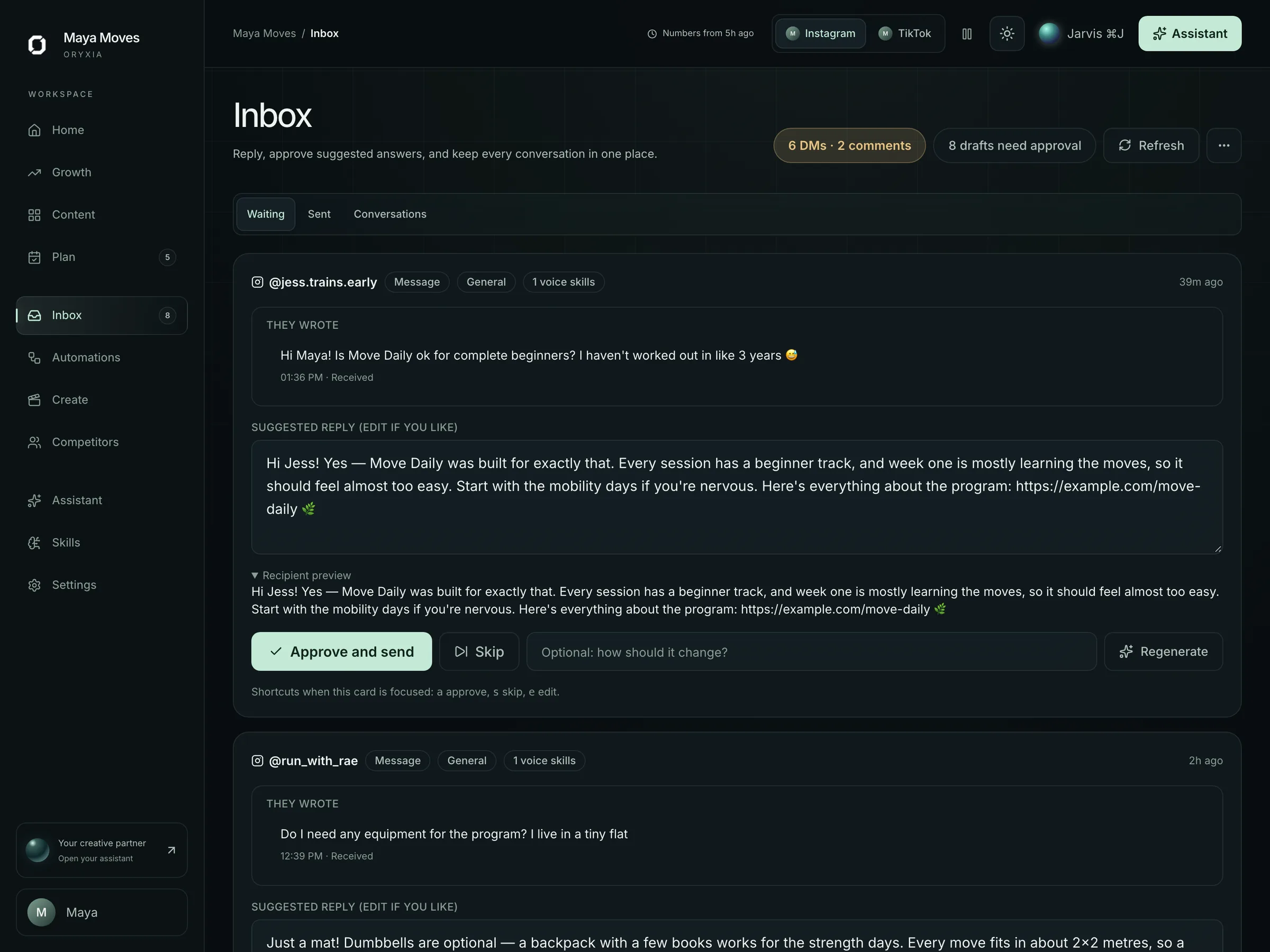Click Jess's message about complete beginners
This screenshot has width=1270, height=952.
539,355
